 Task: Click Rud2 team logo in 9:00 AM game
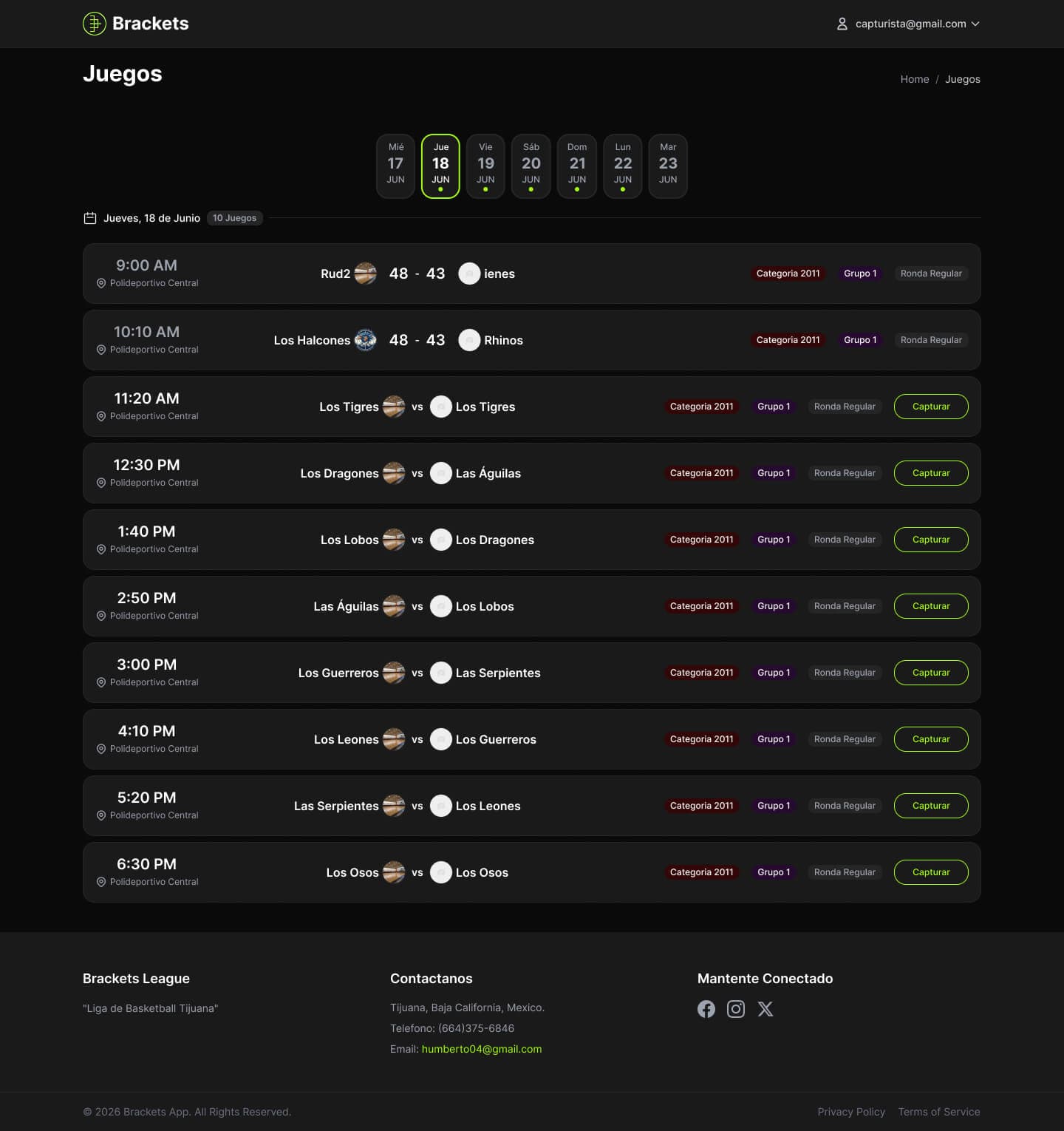click(365, 274)
